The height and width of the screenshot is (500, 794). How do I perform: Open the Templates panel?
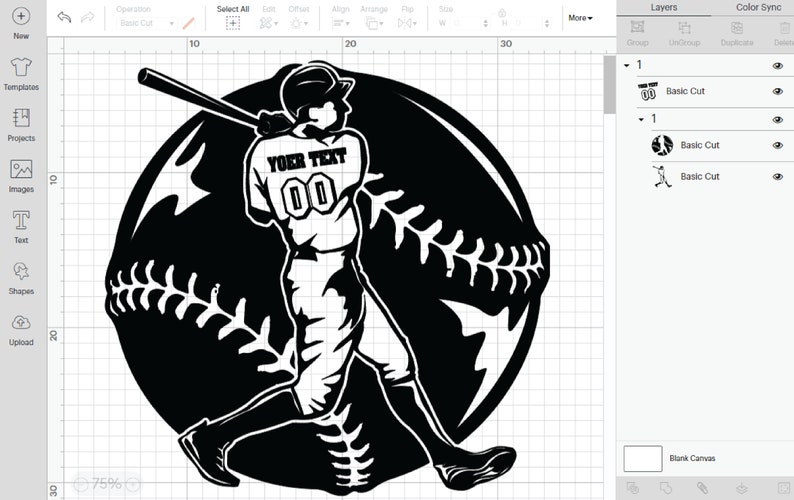pyautogui.click(x=21, y=74)
